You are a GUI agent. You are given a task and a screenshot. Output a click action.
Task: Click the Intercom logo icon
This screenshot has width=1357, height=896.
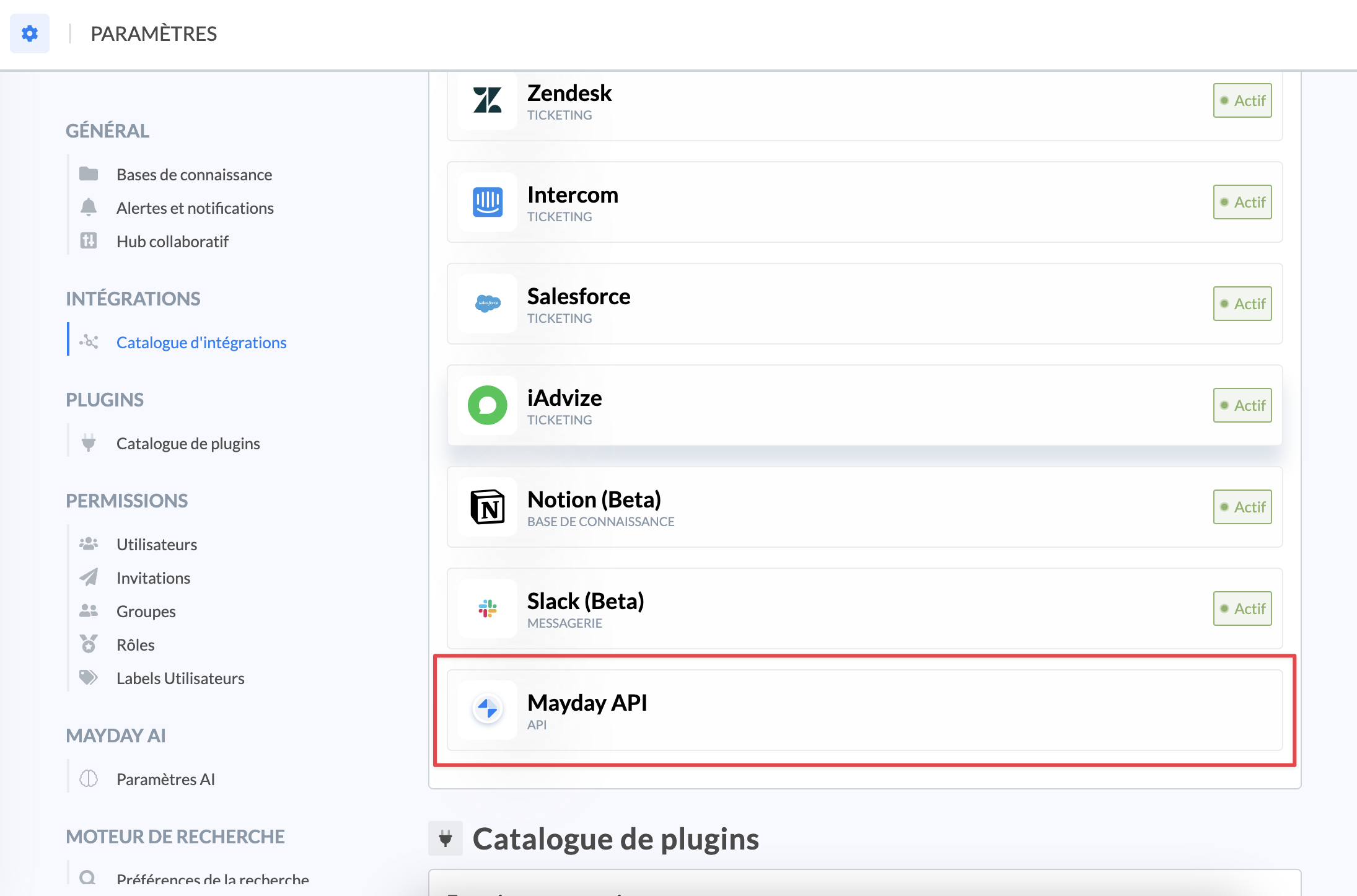click(488, 202)
